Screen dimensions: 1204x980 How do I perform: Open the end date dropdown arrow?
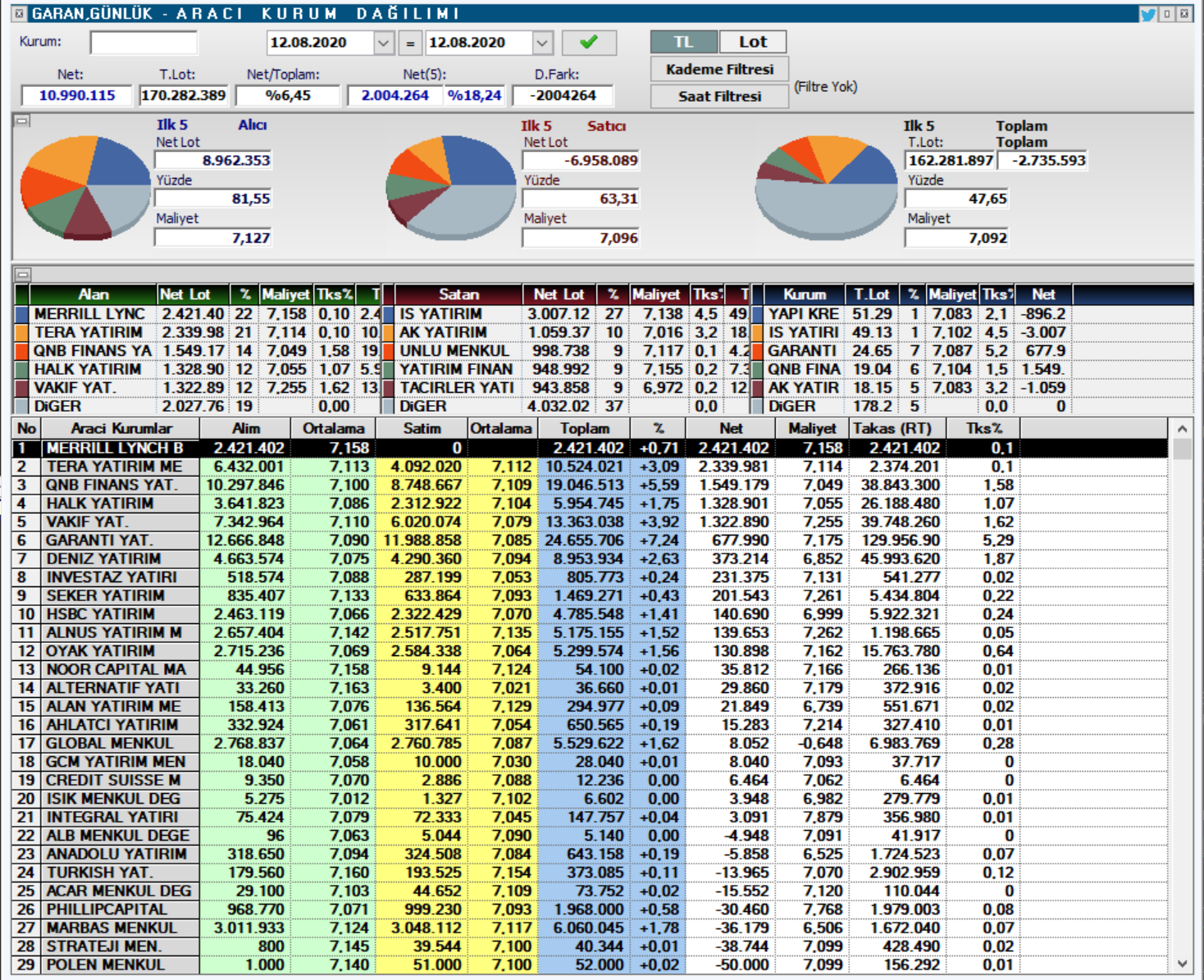point(542,43)
